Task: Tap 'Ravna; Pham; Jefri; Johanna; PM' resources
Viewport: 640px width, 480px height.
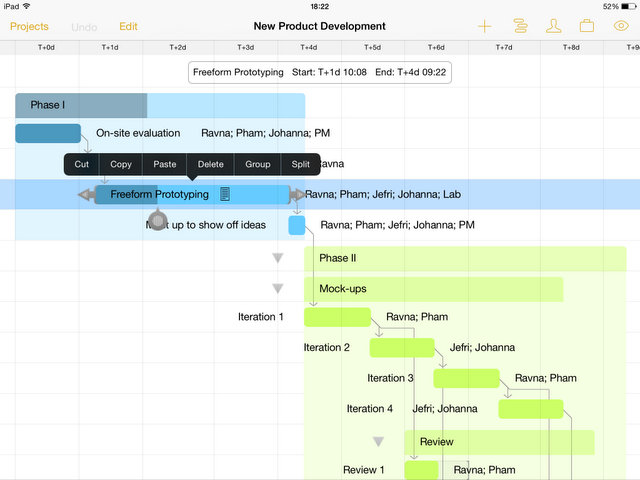Action: [398, 225]
